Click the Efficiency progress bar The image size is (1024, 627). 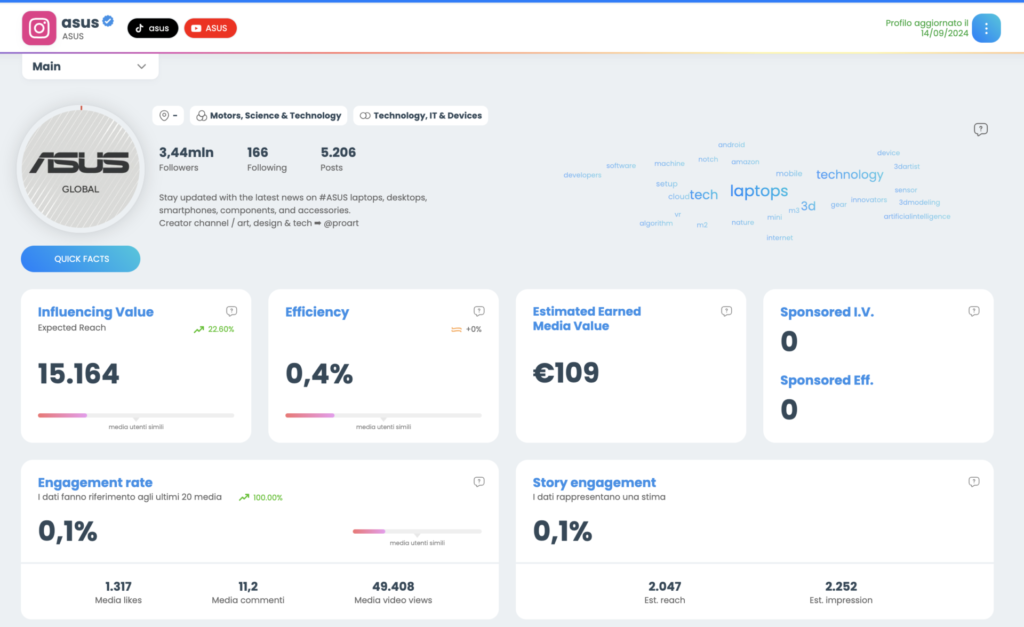coord(383,415)
